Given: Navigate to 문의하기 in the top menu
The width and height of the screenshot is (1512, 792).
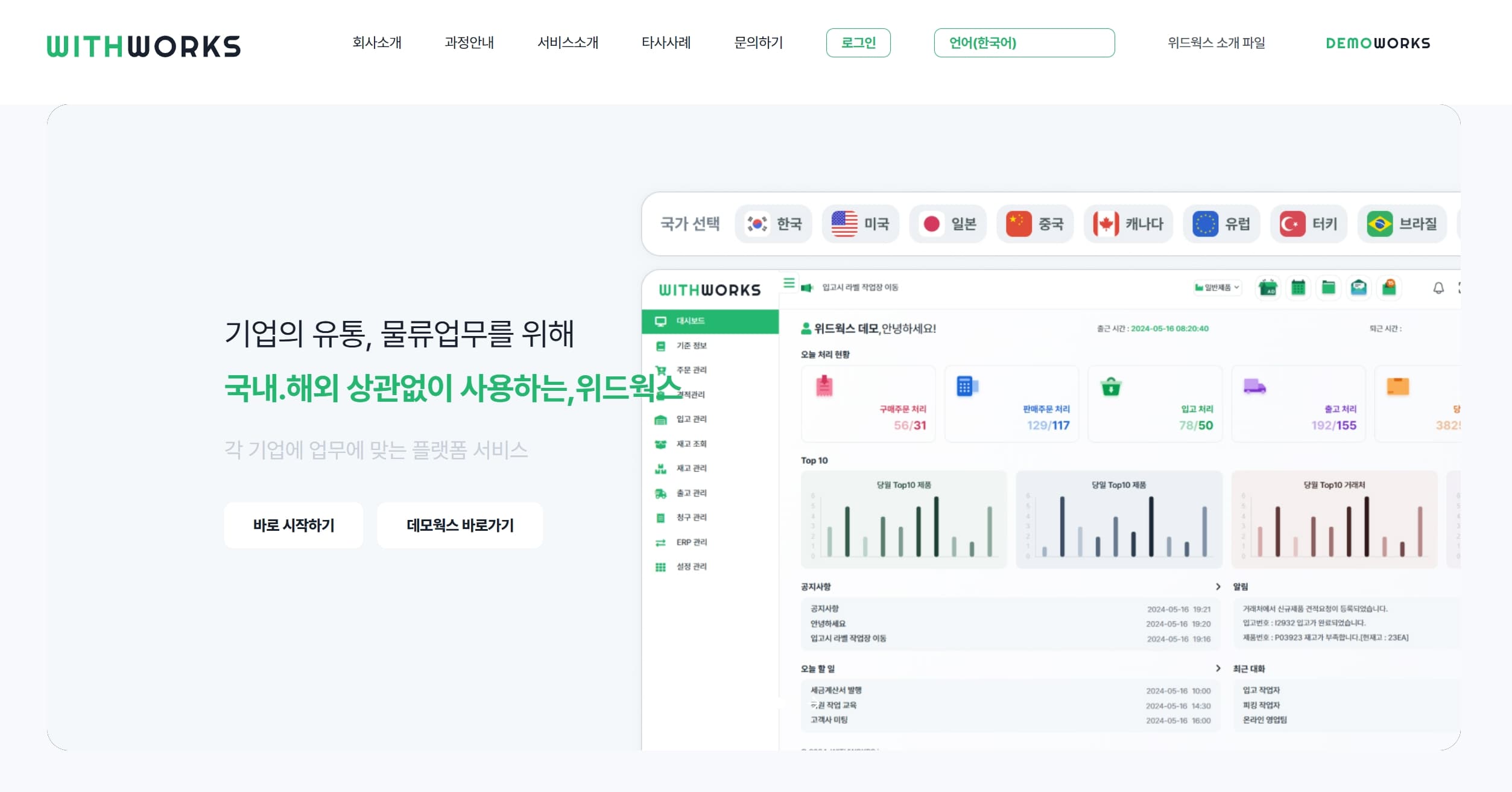Looking at the screenshot, I should [758, 43].
